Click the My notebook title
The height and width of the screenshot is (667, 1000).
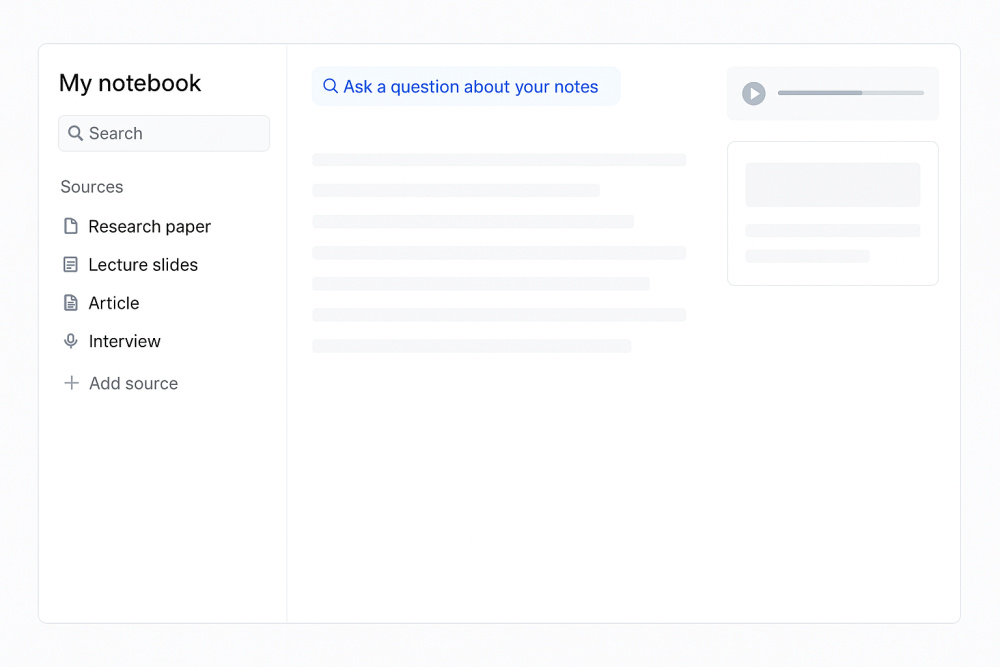[130, 83]
